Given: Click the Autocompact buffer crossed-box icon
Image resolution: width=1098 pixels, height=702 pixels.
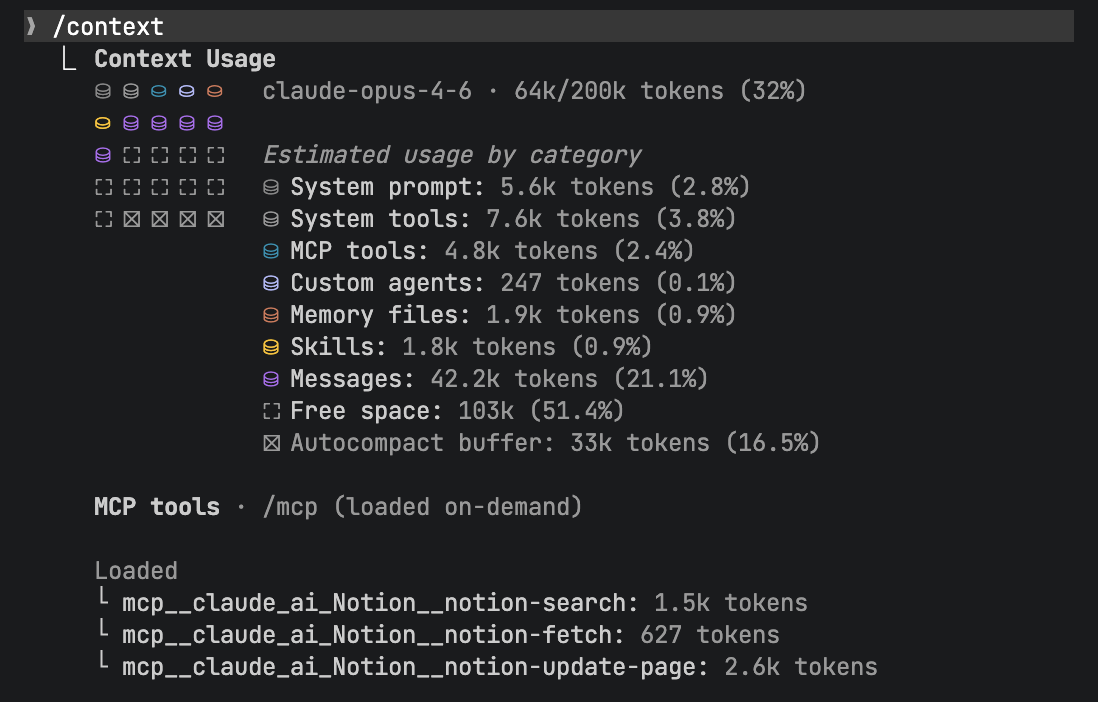Looking at the screenshot, I should [x=270, y=443].
